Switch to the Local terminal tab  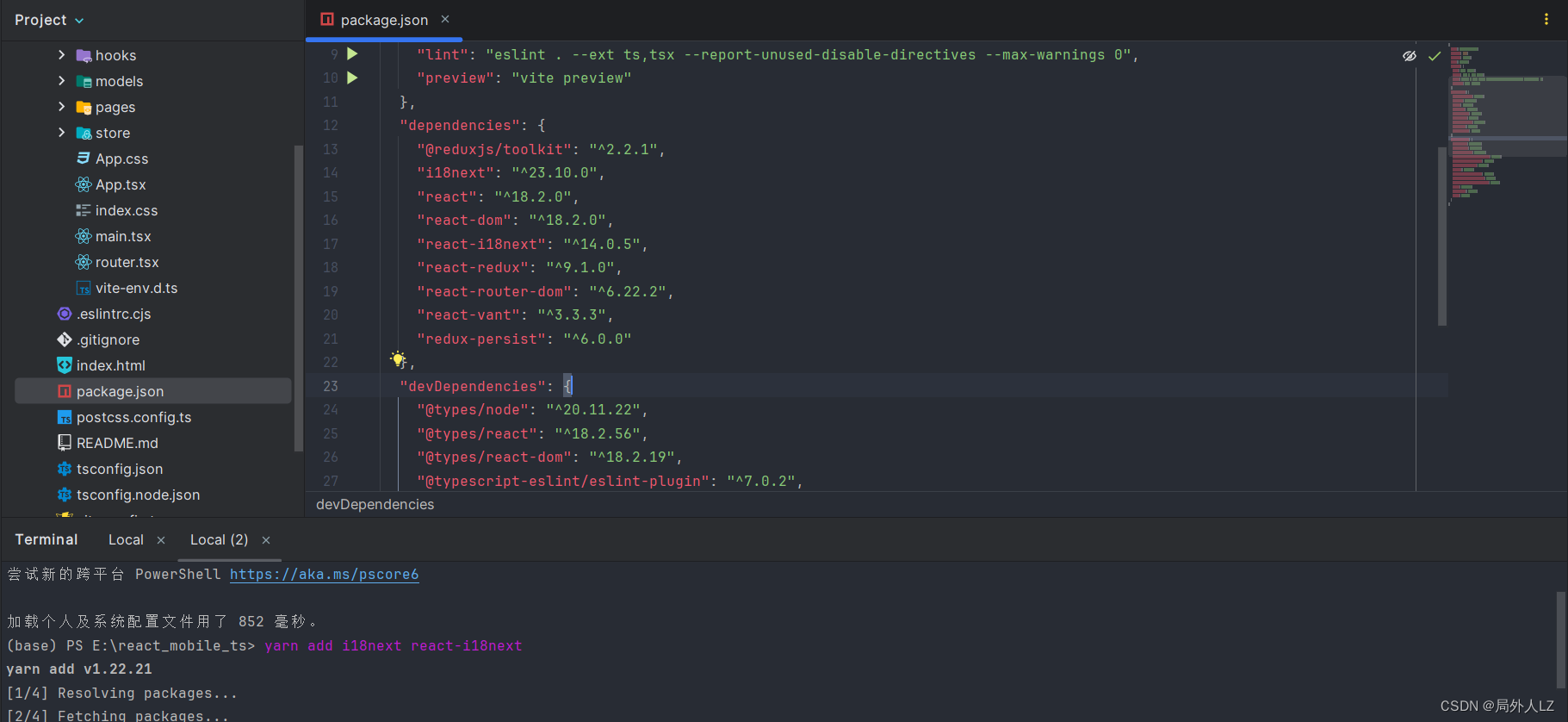pos(126,540)
